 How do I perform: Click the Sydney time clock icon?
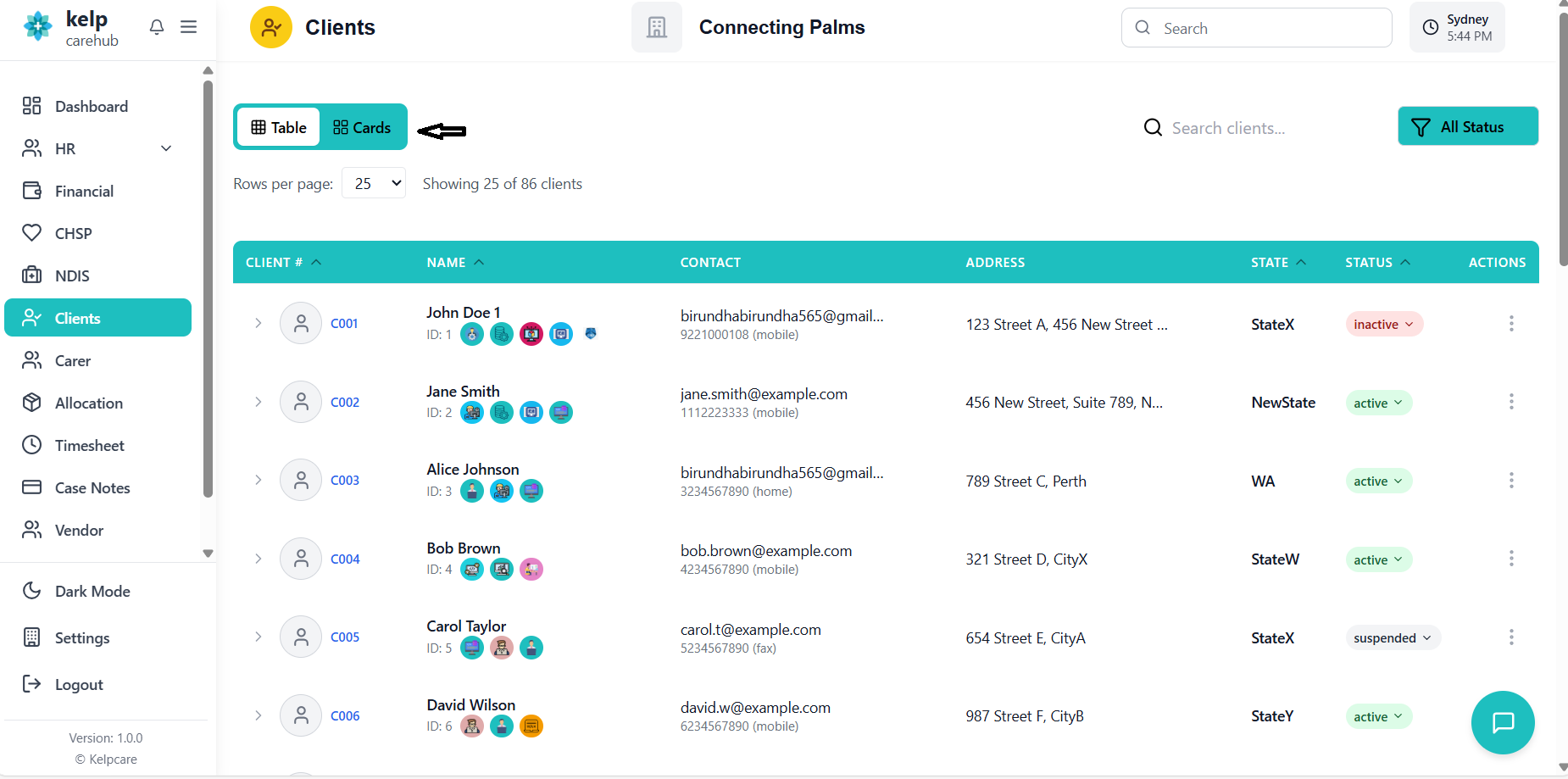[x=1431, y=27]
